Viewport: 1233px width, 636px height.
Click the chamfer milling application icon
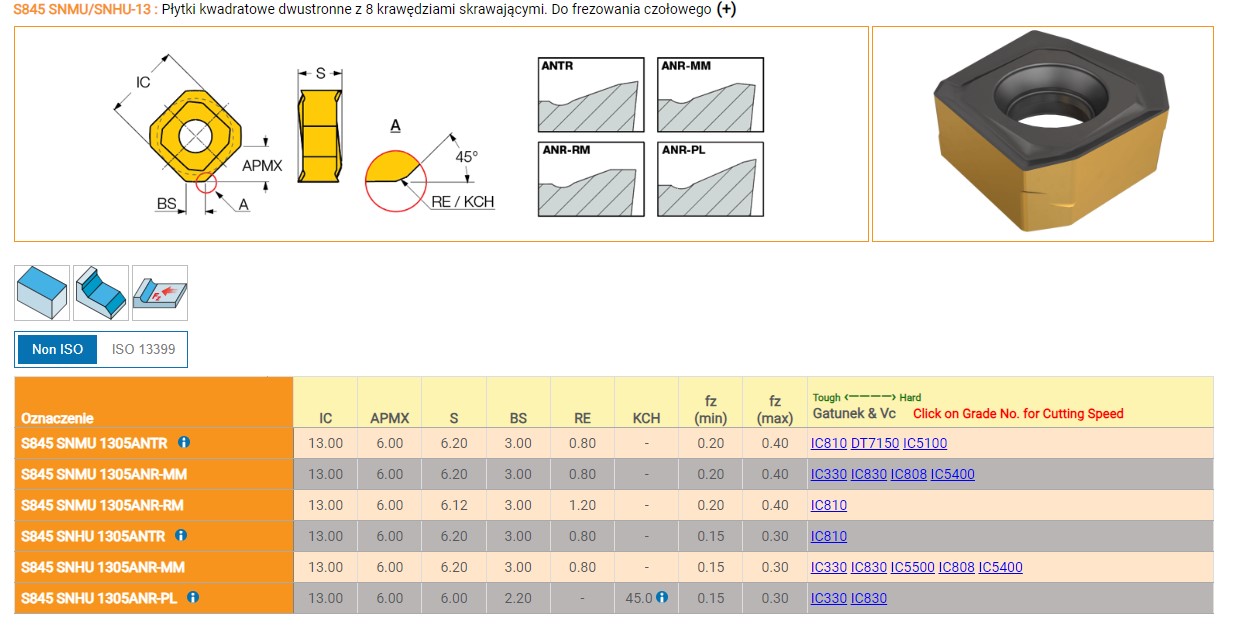point(101,292)
